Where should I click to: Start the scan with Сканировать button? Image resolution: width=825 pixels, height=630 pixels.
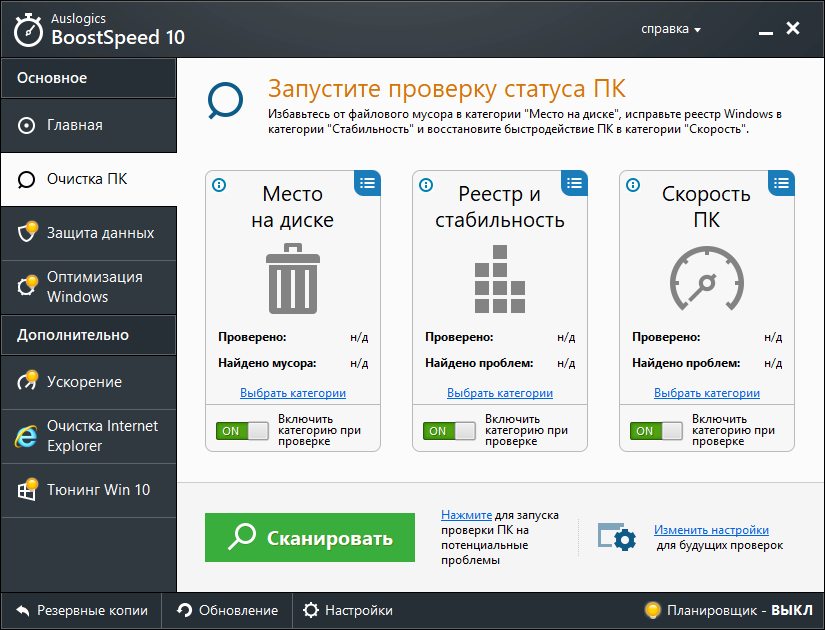(310, 537)
